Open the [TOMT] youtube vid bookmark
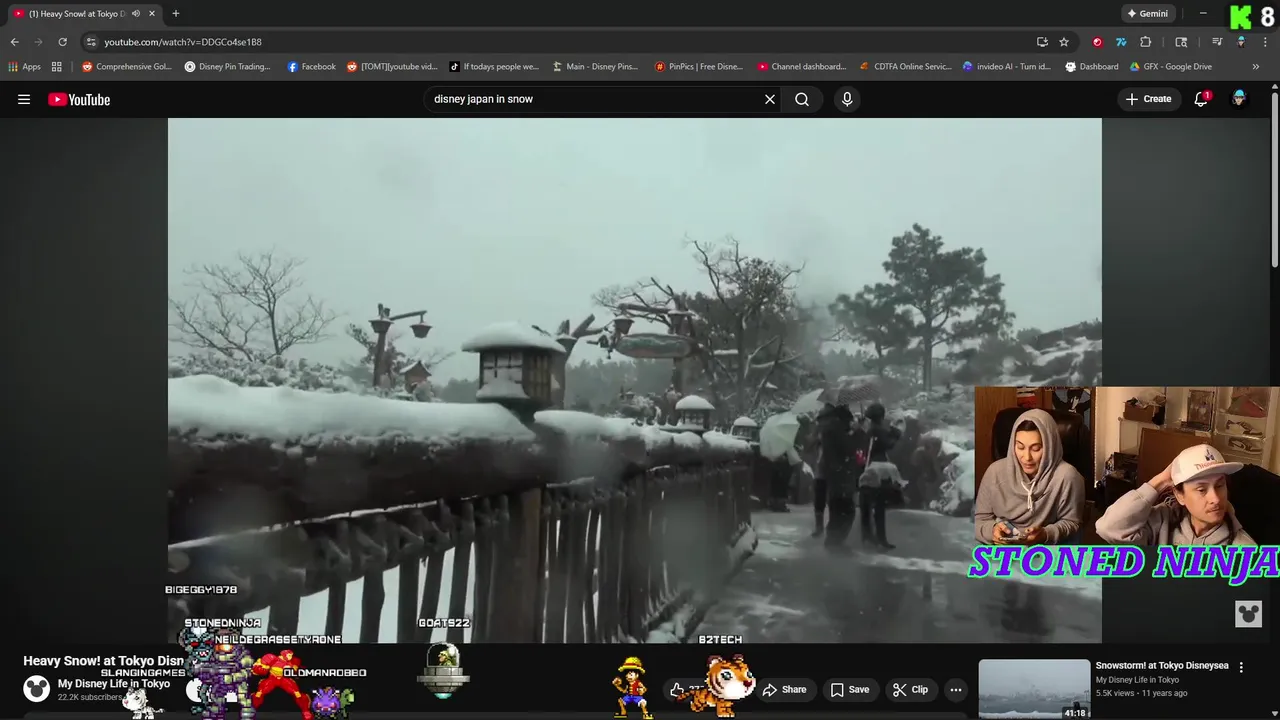Screen dimensions: 1280x720 [x=392, y=67]
